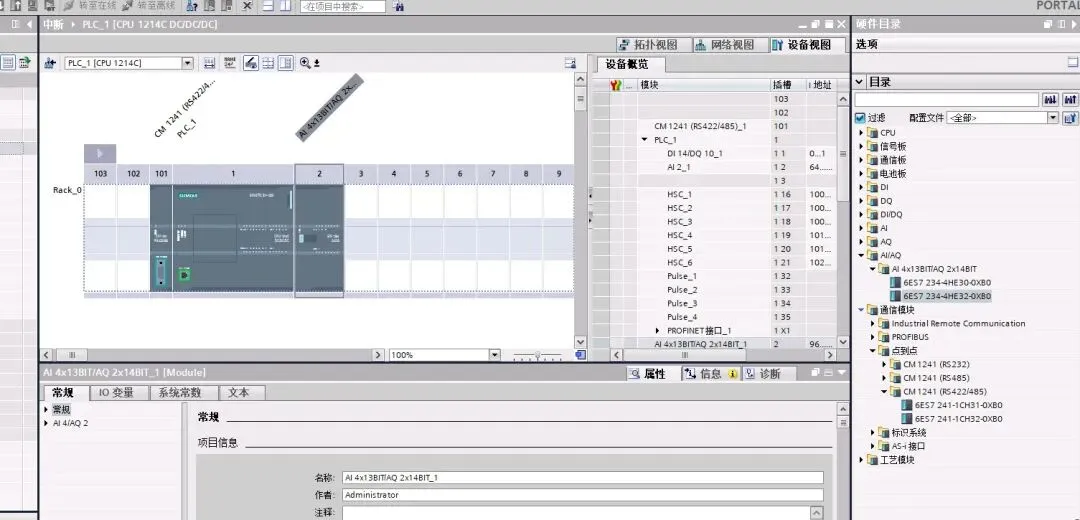Click the 作者 author input field

tap(582, 495)
